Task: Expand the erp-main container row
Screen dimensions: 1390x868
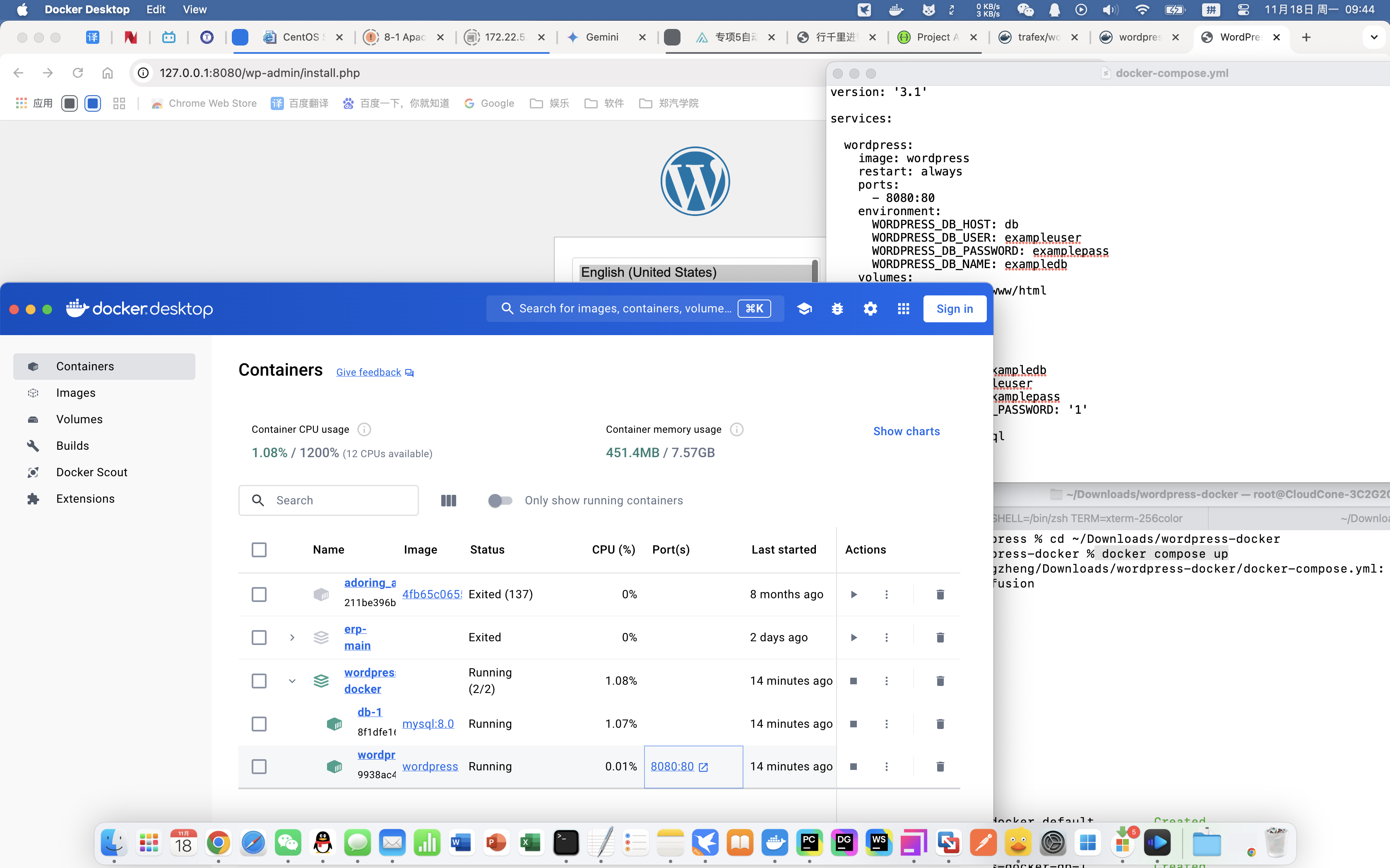Action: tap(292, 637)
